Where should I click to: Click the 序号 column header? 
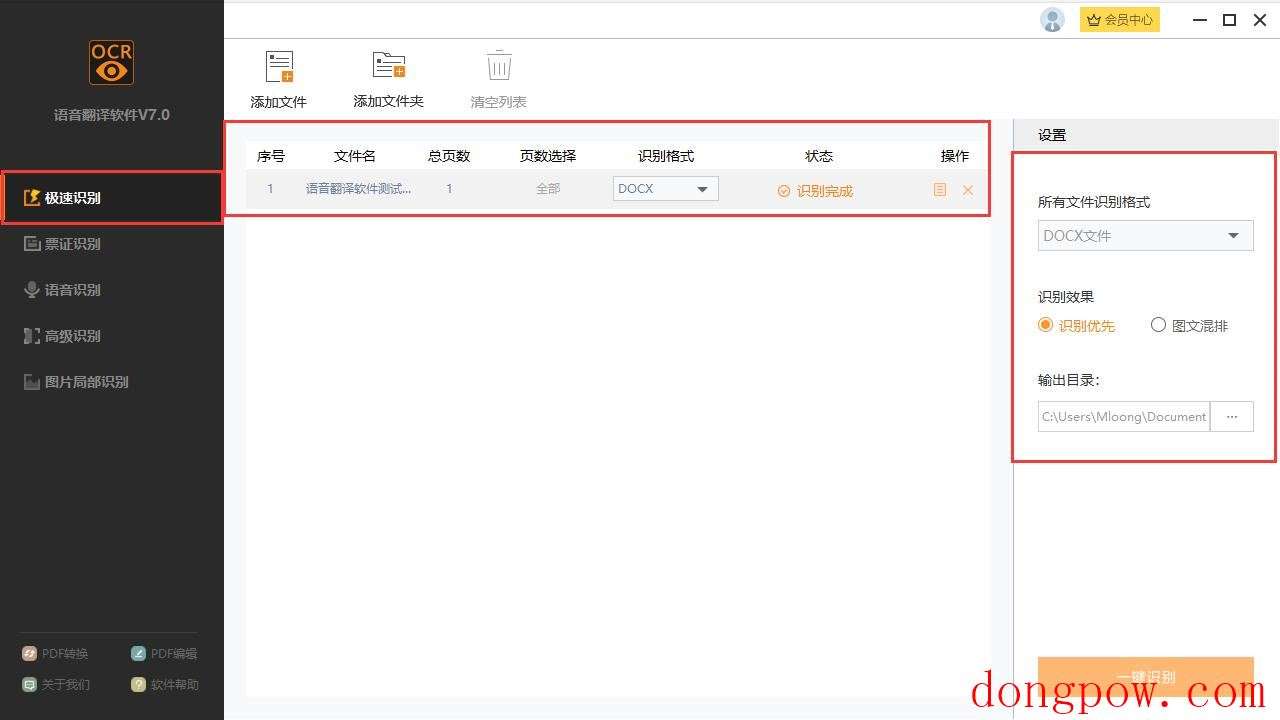tap(271, 156)
